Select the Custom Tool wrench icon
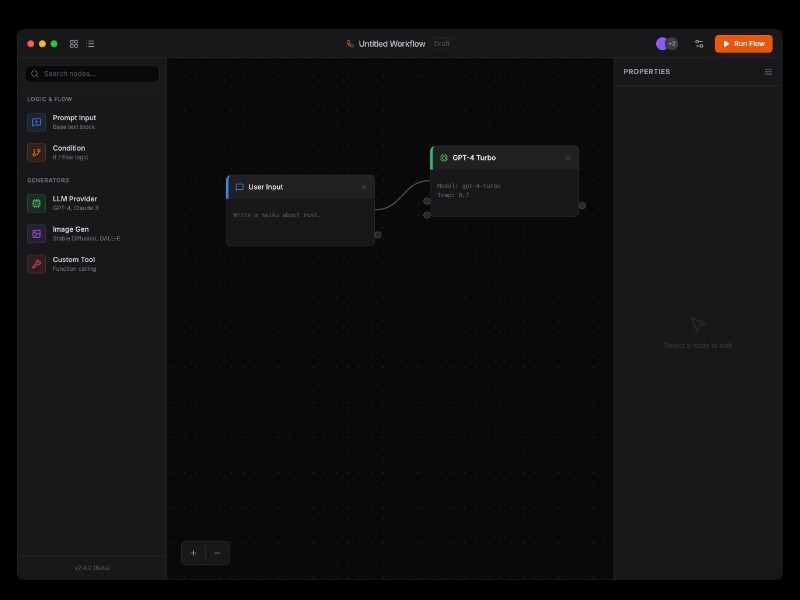Viewport: 800px width, 600px height. point(36,264)
